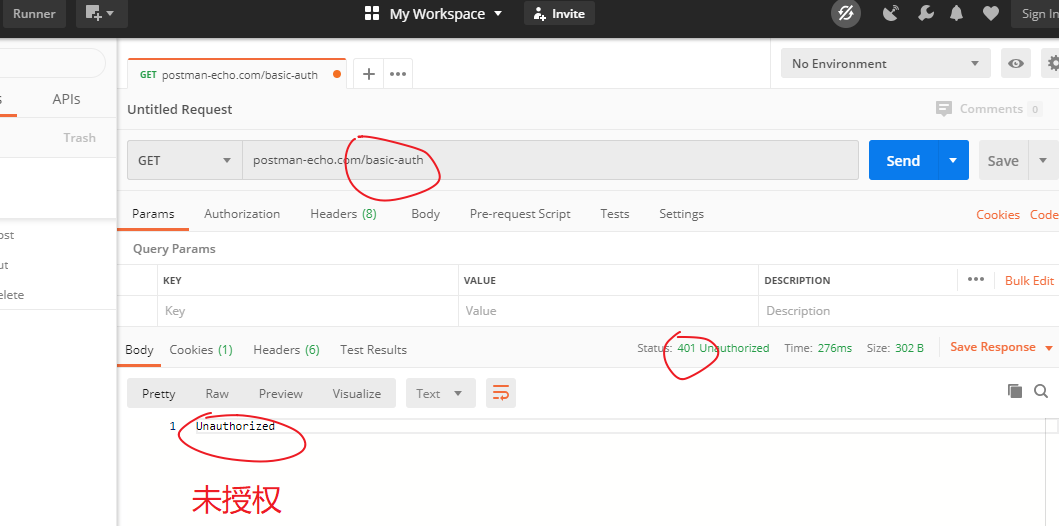The image size is (1059, 526).
Task: Open the response Headers (6) tab
Action: click(286, 350)
